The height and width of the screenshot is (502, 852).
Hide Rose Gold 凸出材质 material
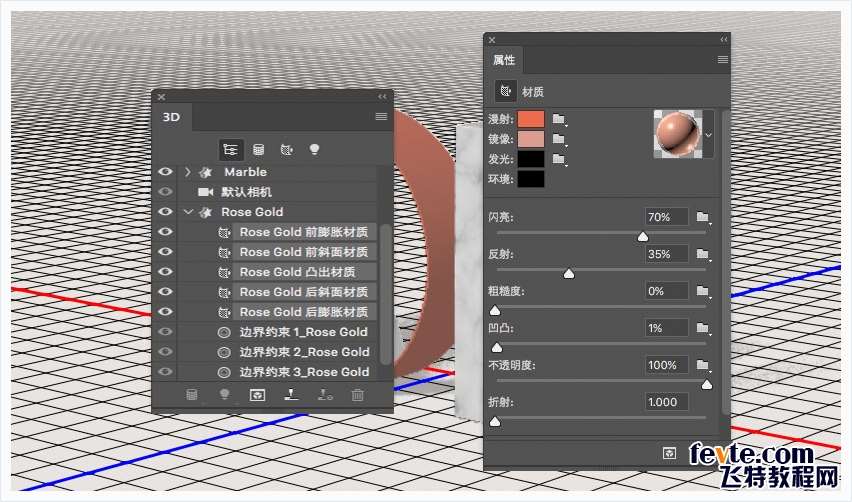[x=165, y=272]
